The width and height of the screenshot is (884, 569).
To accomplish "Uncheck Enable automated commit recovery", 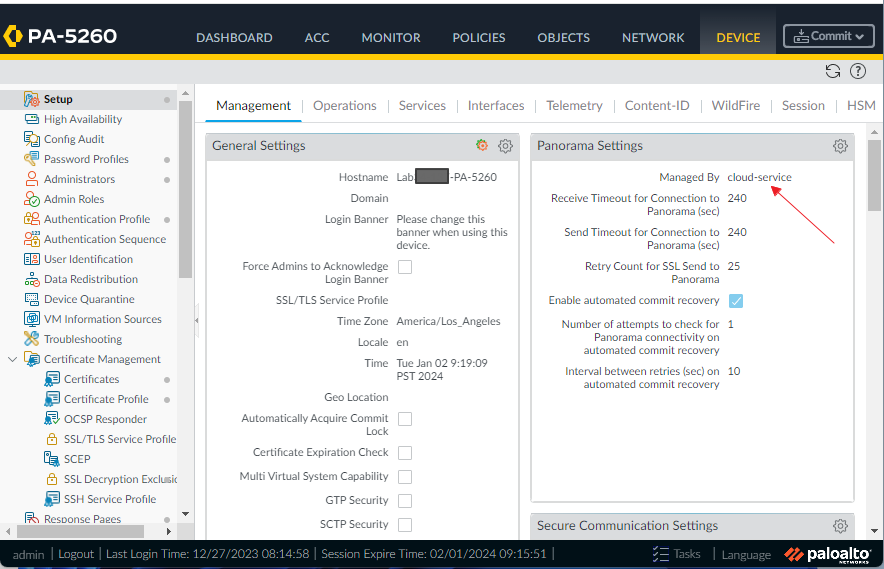I will tap(736, 301).
